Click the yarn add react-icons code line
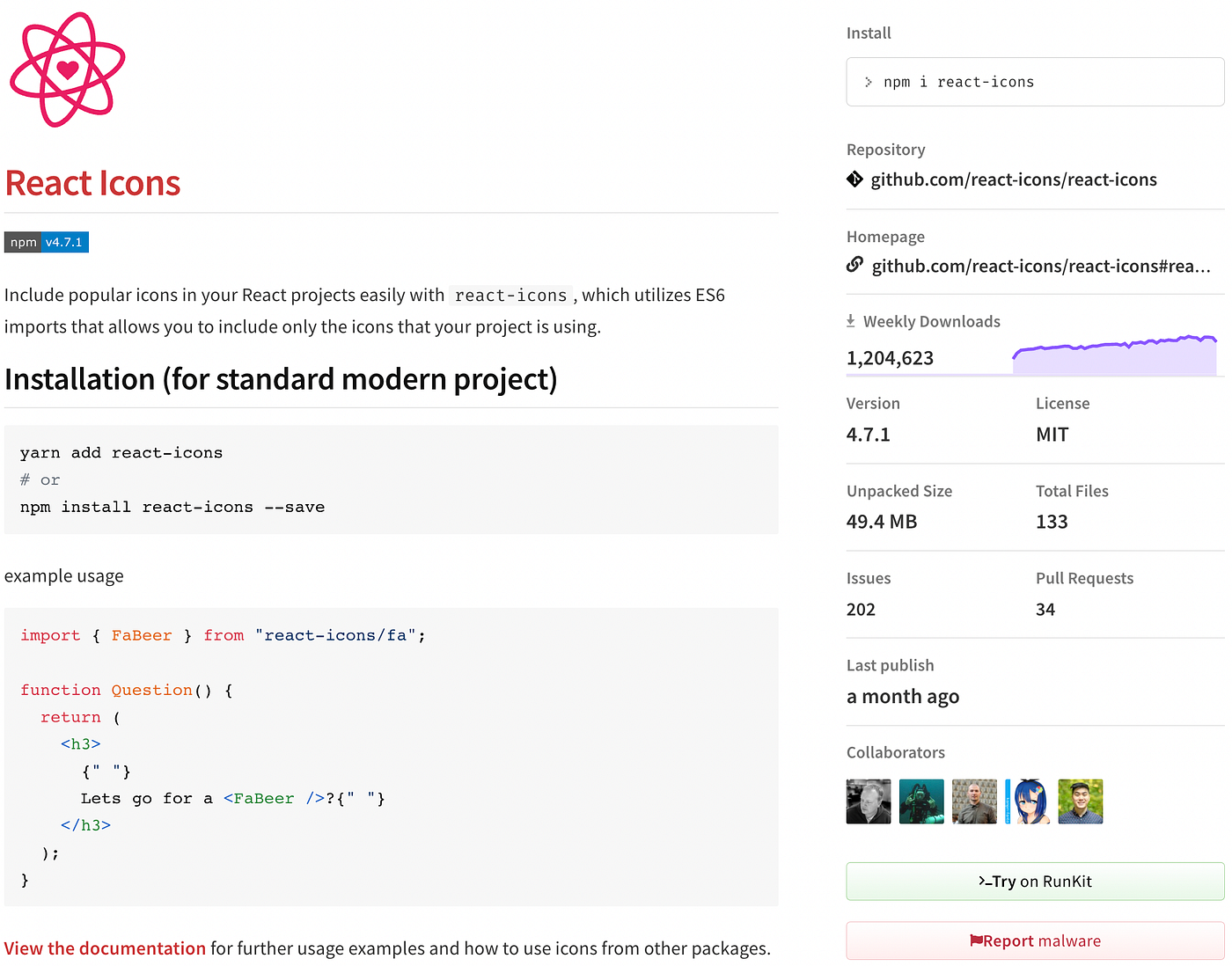Screen dimensions: 1232x966 pos(121,453)
